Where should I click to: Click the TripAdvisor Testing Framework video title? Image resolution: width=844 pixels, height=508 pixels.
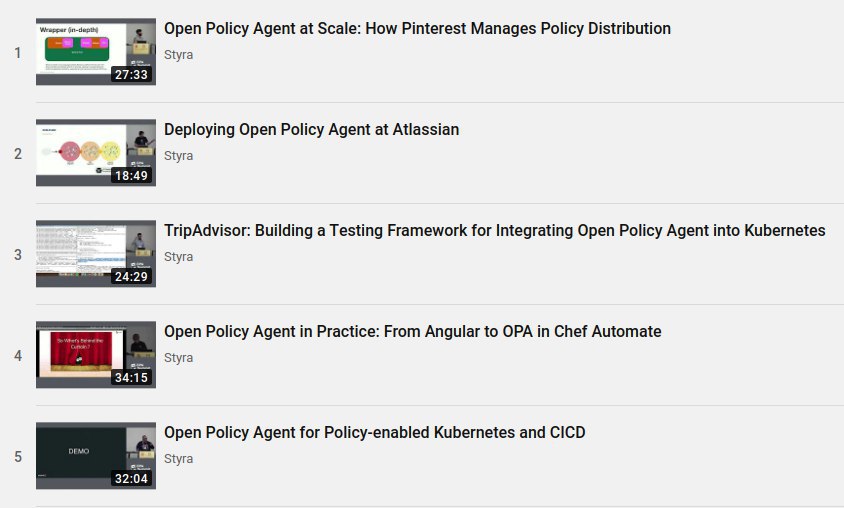(x=495, y=231)
